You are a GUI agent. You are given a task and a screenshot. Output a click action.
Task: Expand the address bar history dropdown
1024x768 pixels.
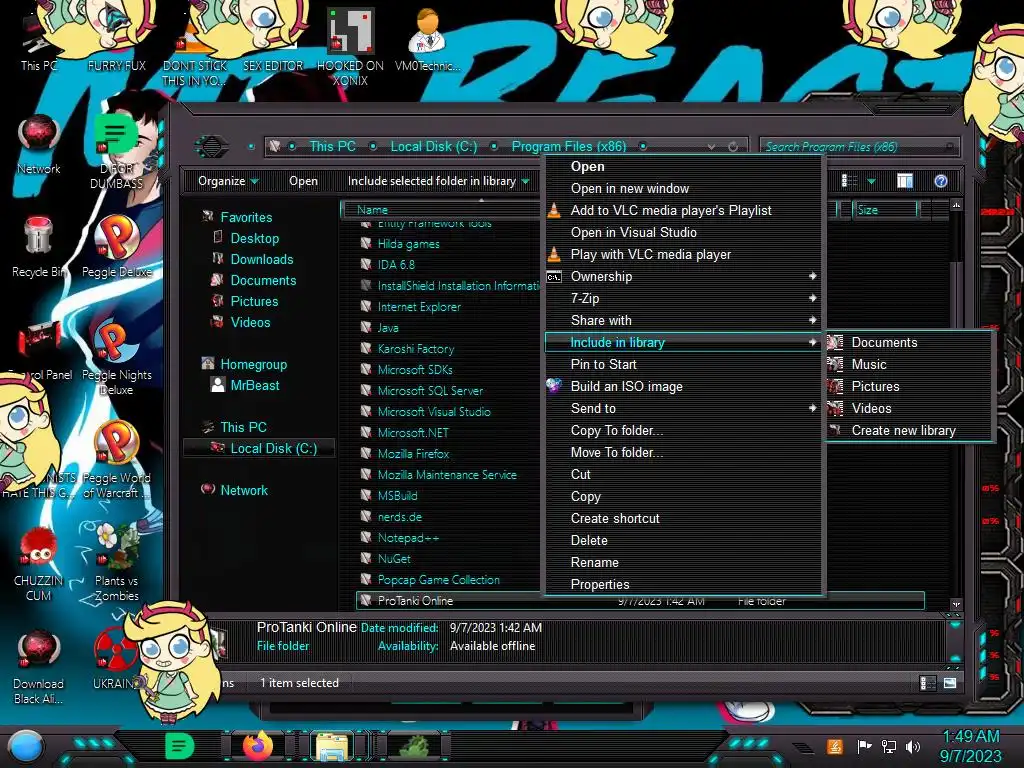point(711,147)
